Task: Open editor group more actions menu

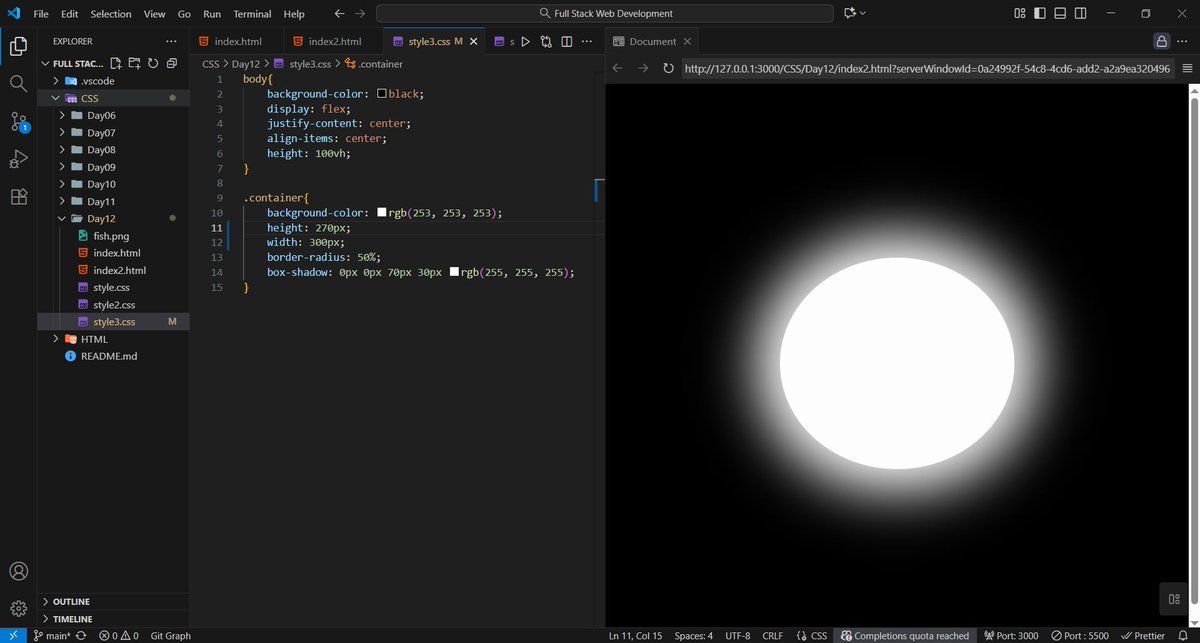Action: [x=587, y=42]
